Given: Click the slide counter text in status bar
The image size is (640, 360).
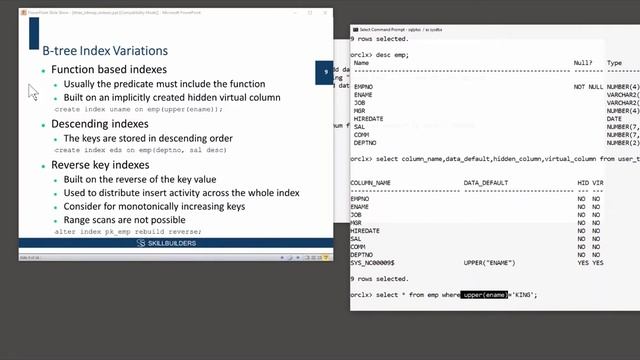Looking at the screenshot, I should click(x=30, y=258).
